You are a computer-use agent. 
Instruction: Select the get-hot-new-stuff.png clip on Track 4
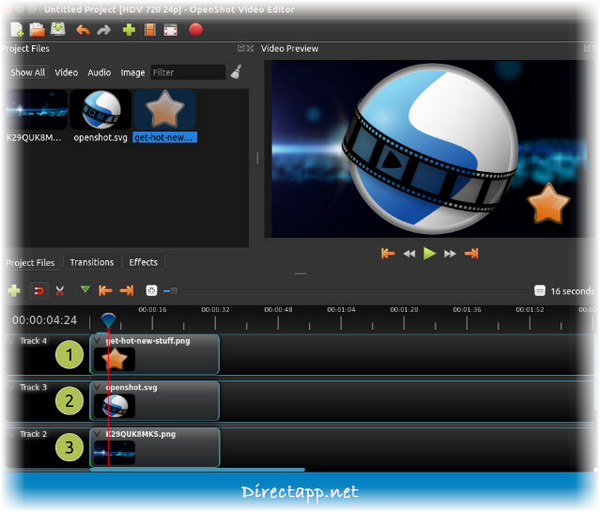[155, 354]
